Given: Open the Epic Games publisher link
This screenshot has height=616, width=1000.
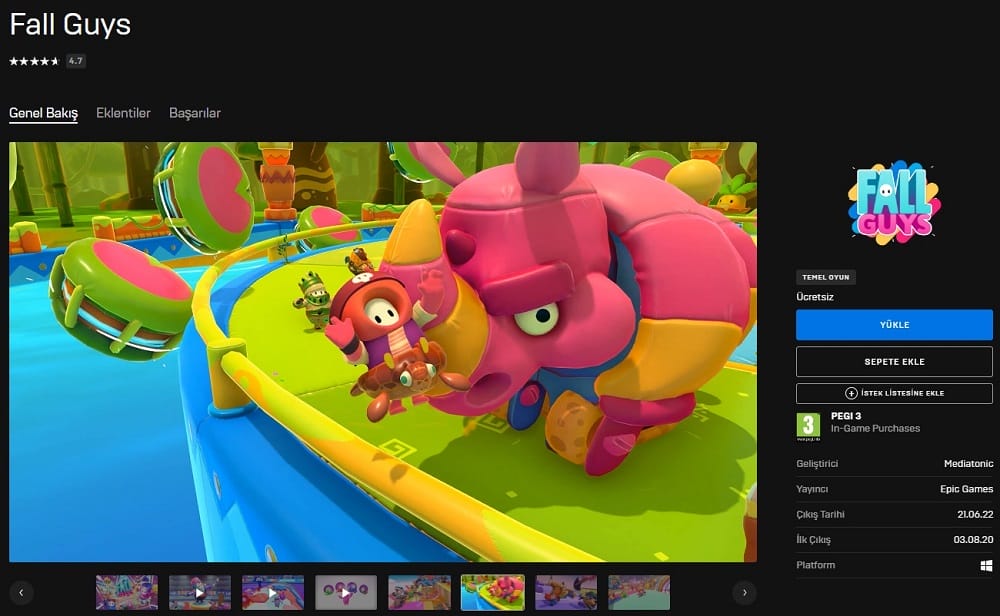Looking at the screenshot, I should [x=964, y=489].
